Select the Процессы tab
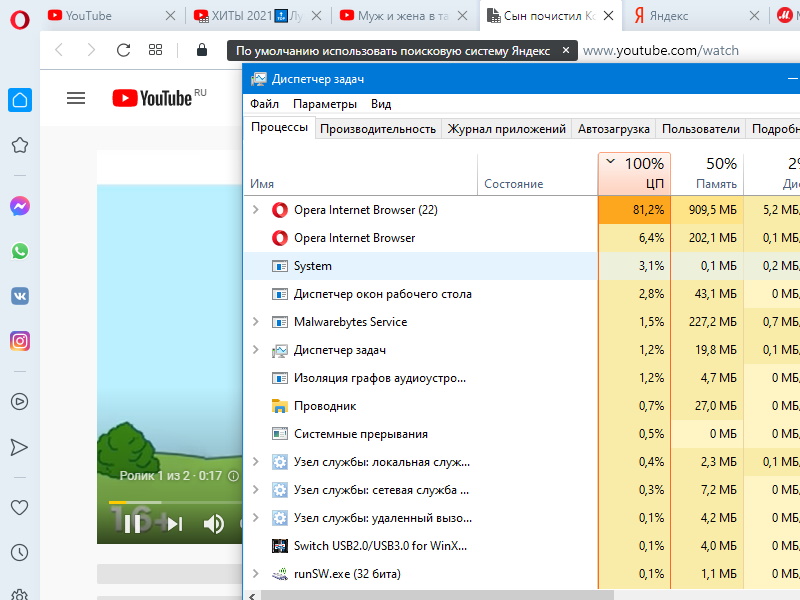The image size is (800, 600). pos(280,127)
